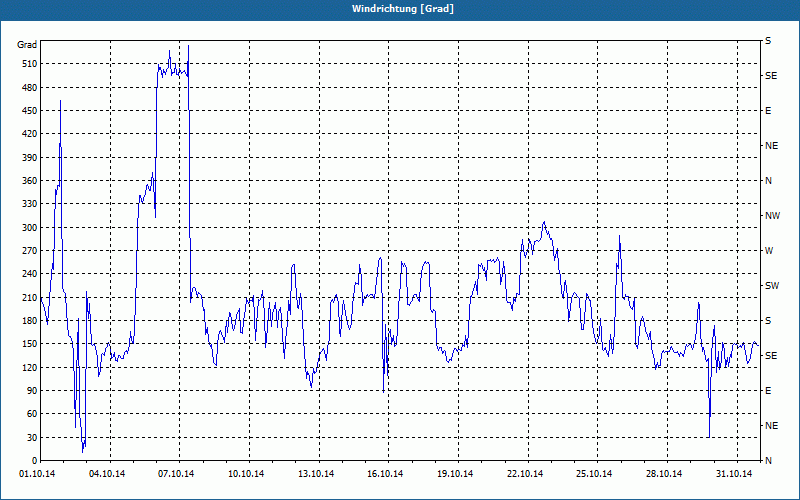Click the compass label SW on right axis
800x500 pixels.
772,286
